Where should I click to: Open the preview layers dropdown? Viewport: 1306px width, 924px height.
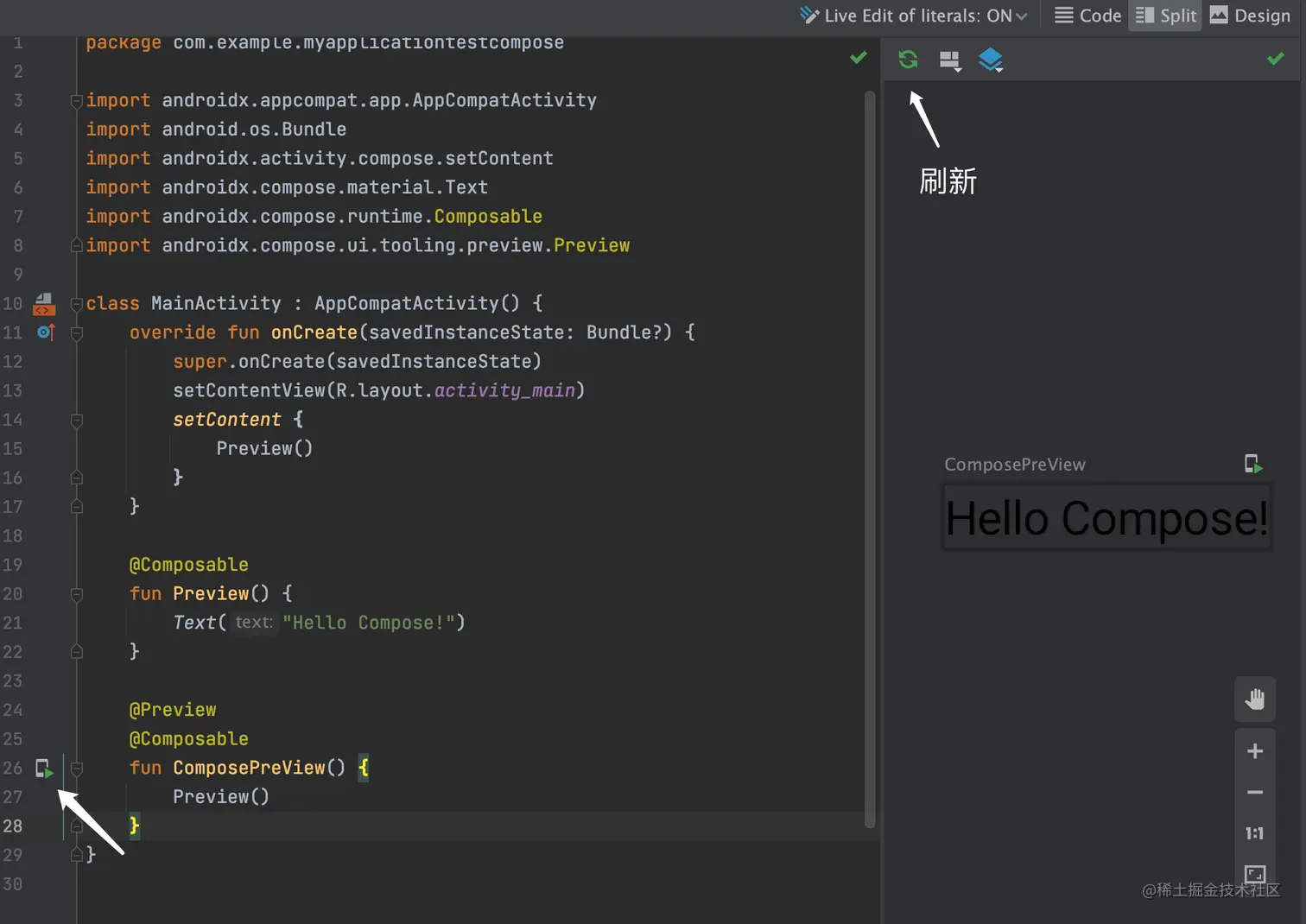click(991, 60)
